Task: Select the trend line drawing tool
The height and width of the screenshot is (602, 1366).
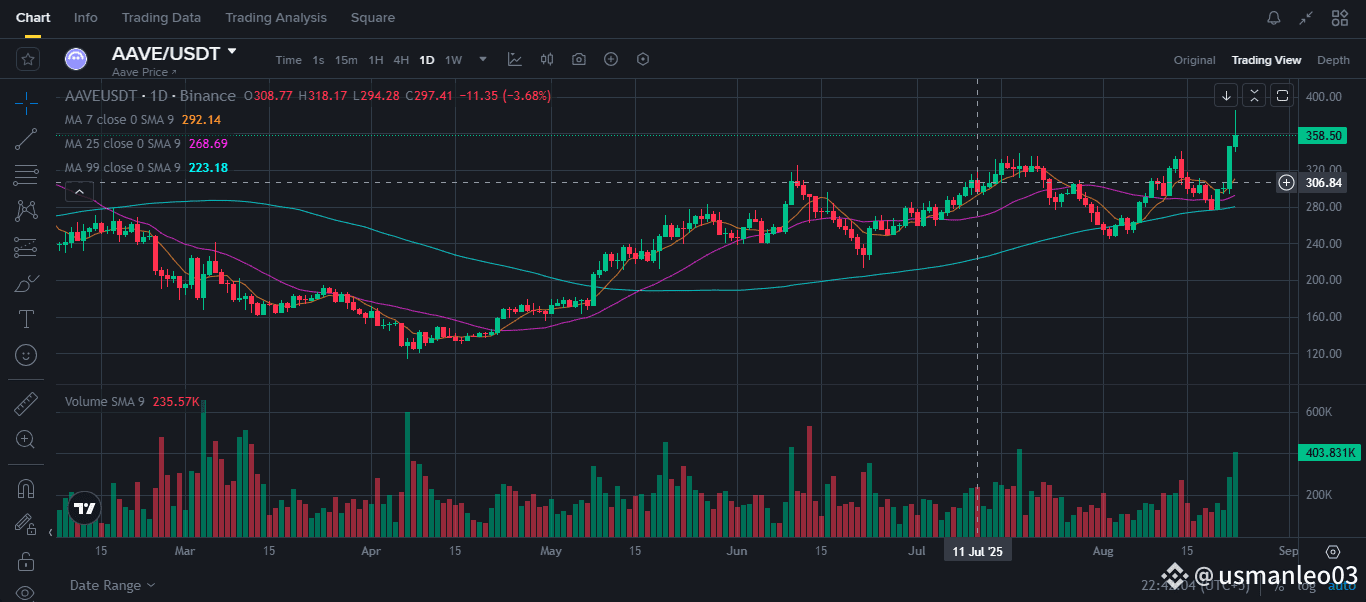Action: 27,139
